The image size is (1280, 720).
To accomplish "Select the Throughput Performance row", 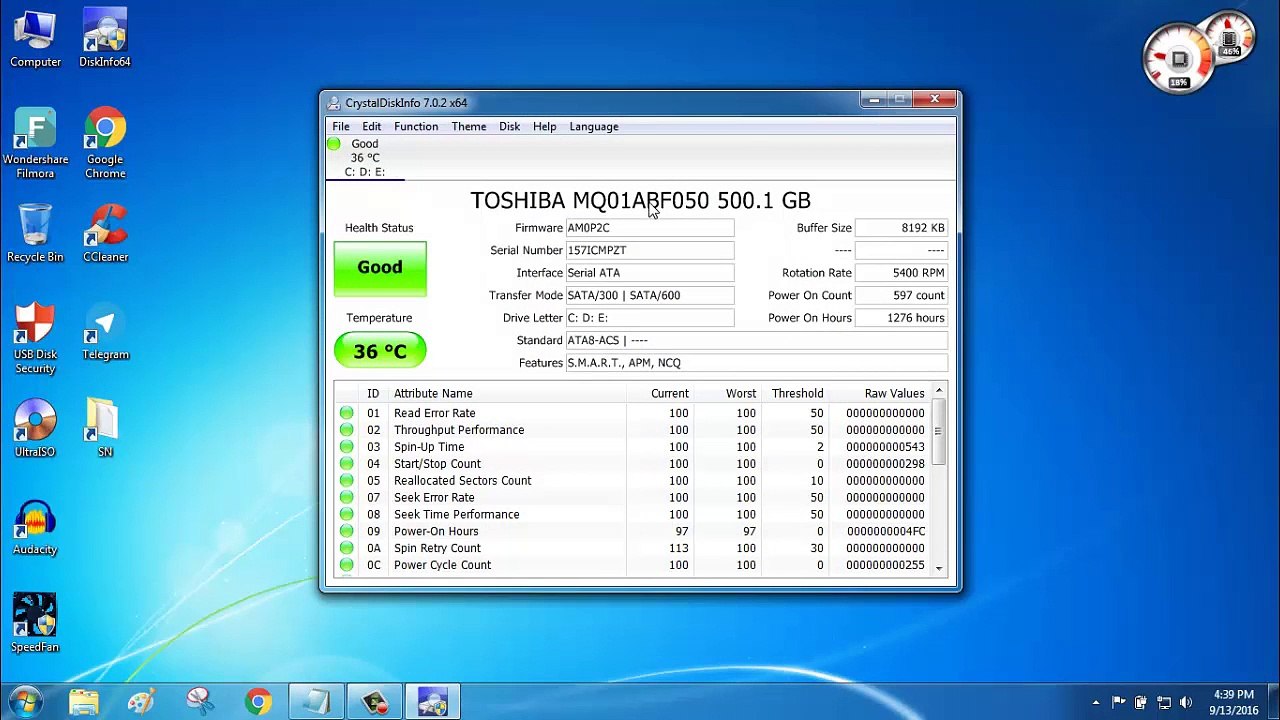I will (x=632, y=430).
